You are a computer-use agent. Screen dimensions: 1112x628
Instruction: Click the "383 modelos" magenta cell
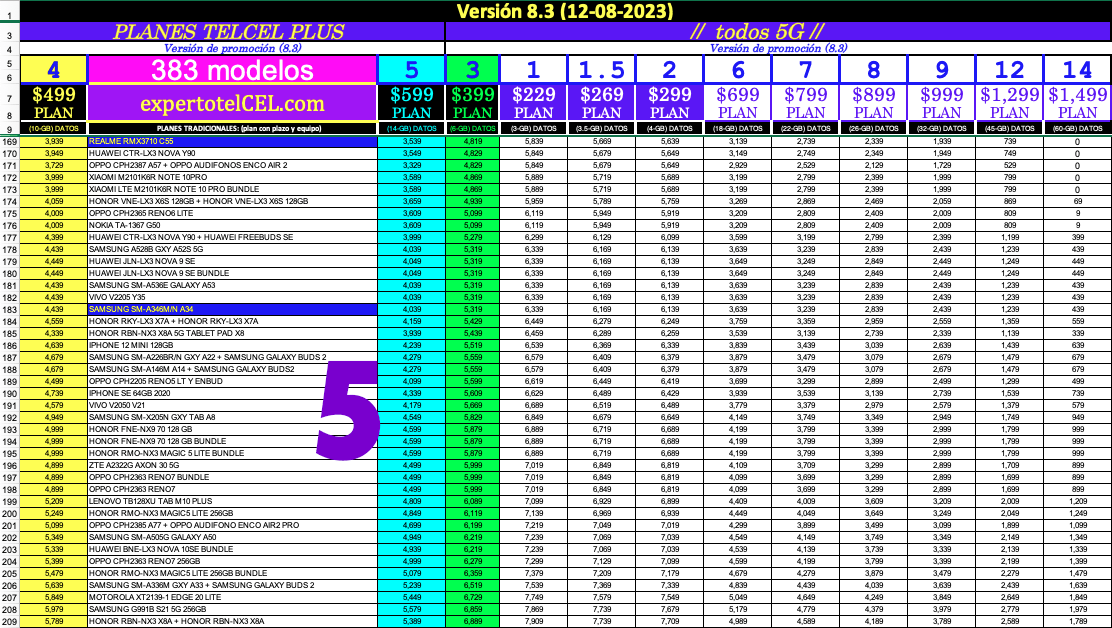coord(232,69)
